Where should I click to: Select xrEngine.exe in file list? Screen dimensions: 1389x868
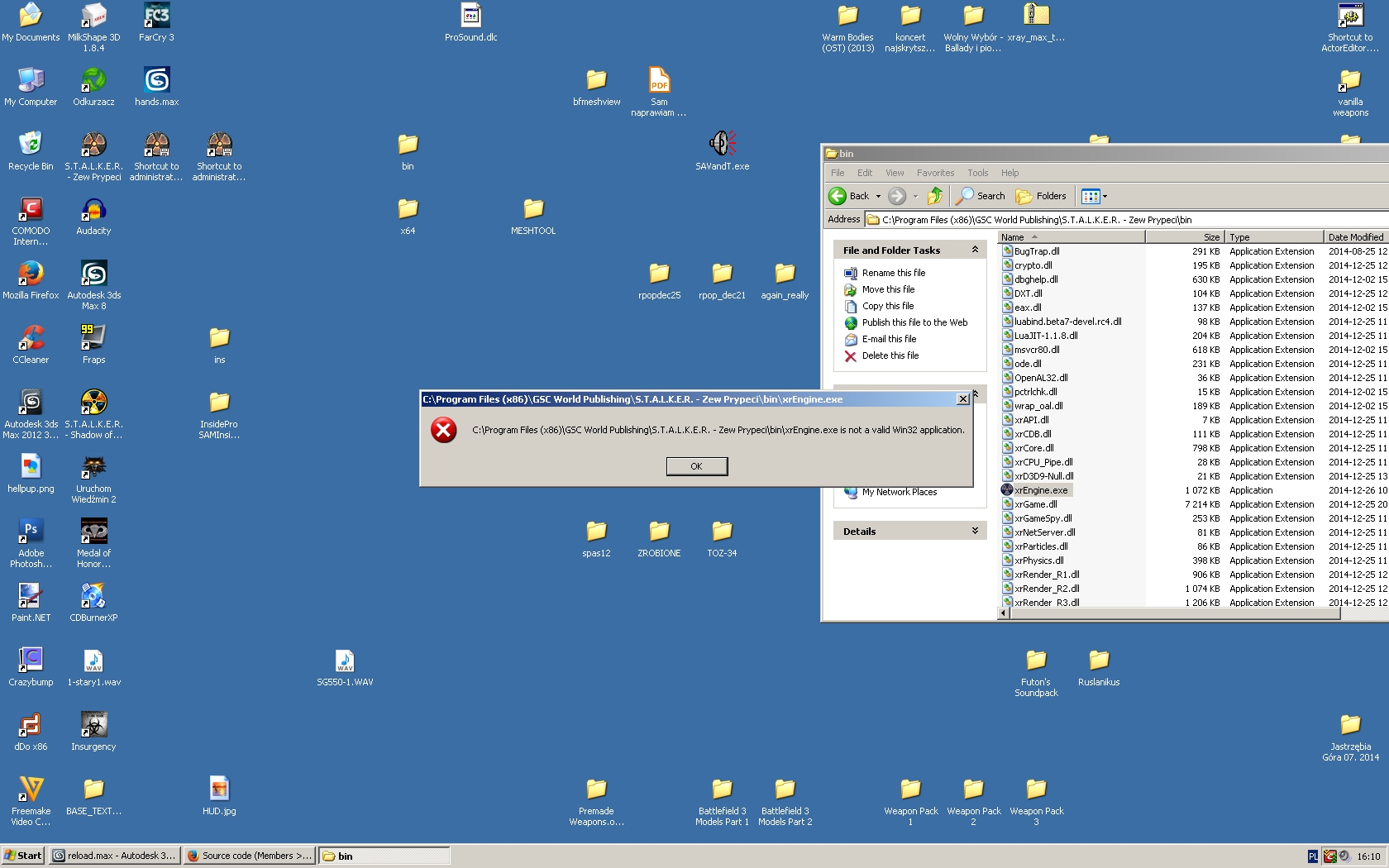pos(1040,490)
